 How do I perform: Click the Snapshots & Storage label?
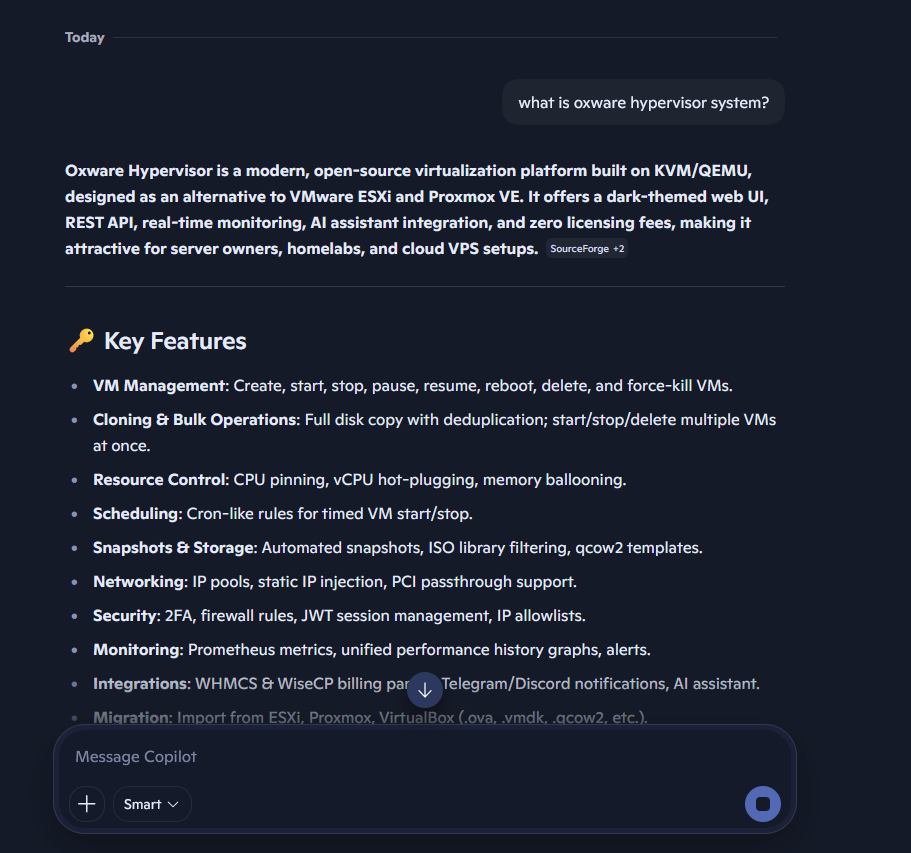[x=173, y=548]
